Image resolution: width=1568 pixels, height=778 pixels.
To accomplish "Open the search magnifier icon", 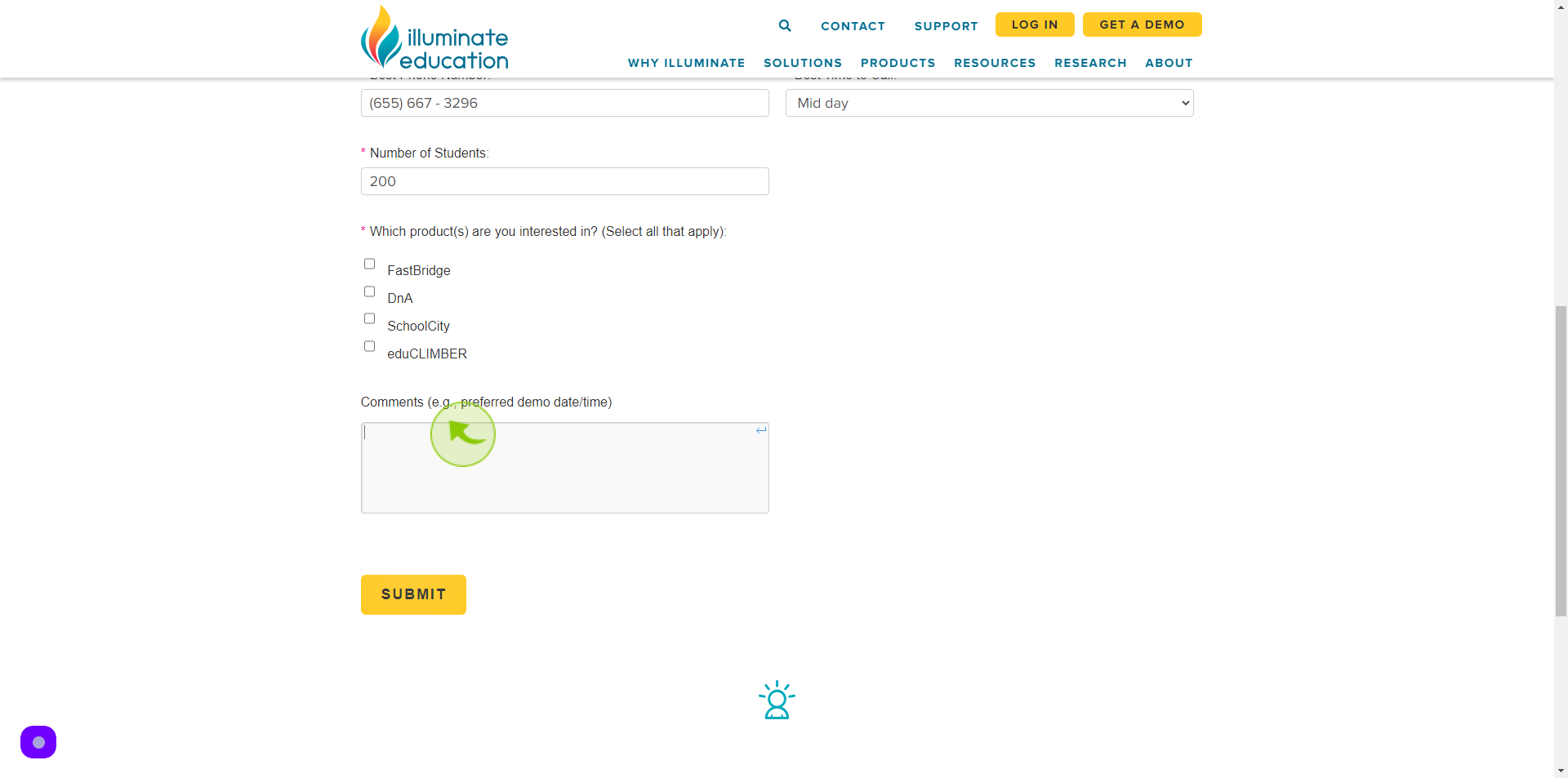I will point(785,25).
